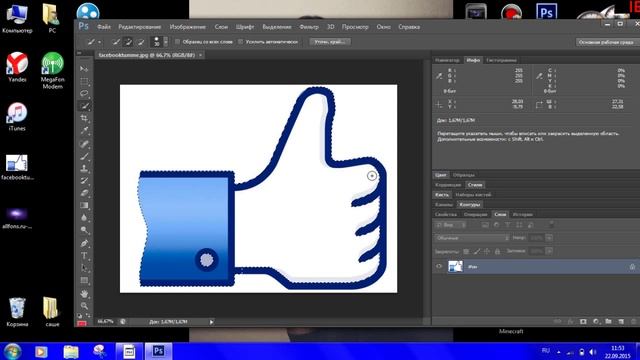The width and height of the screenshot is (640, 360).
Task: Create new adjustment layer icon
Action: point(596,322)
